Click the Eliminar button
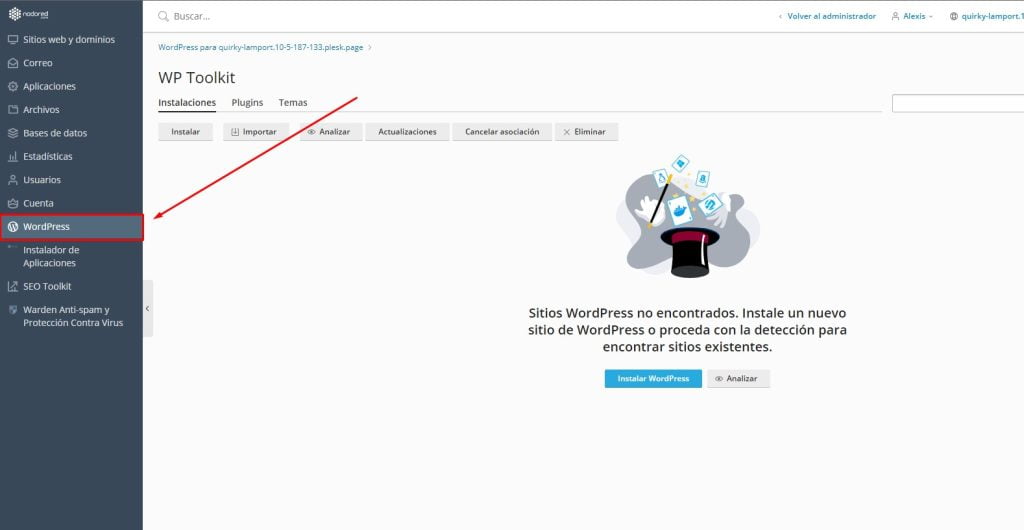The height and width of the screenshot is (530, 1024). point(586,132)
